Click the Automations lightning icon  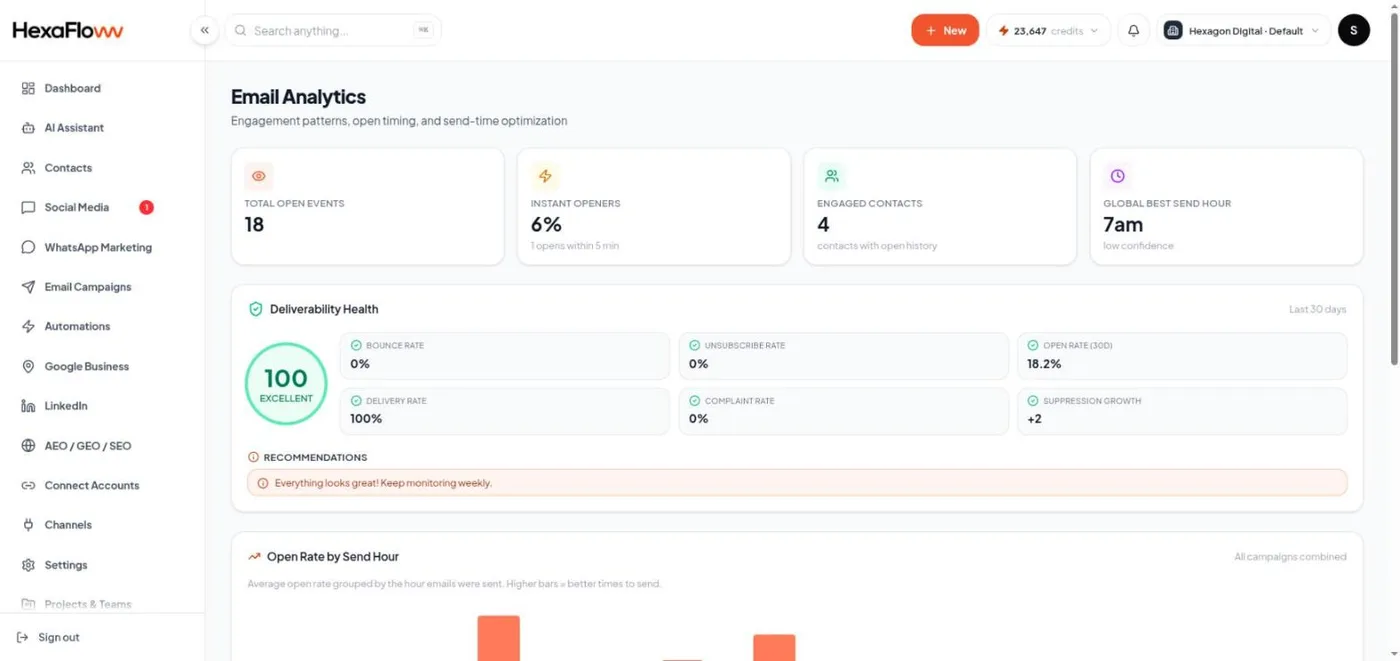click(28, 326)
